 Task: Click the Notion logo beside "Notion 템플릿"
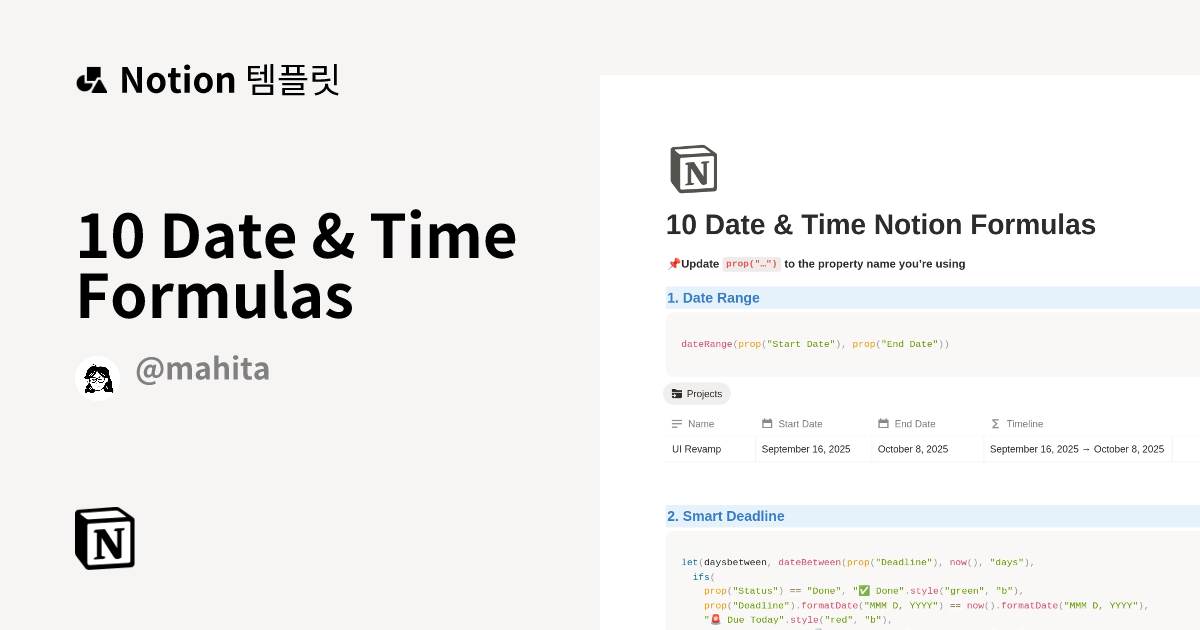point(91,80)
